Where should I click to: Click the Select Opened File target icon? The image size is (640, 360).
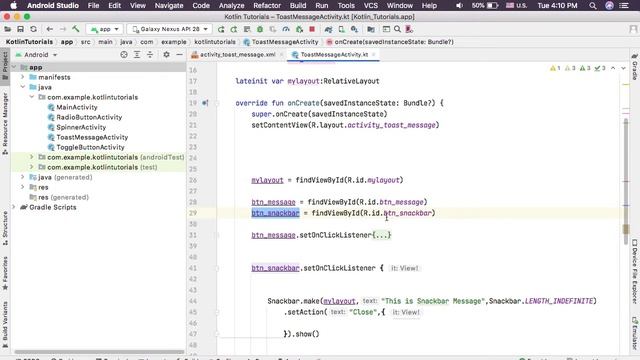pyautogui.click(x=124, y=55)
